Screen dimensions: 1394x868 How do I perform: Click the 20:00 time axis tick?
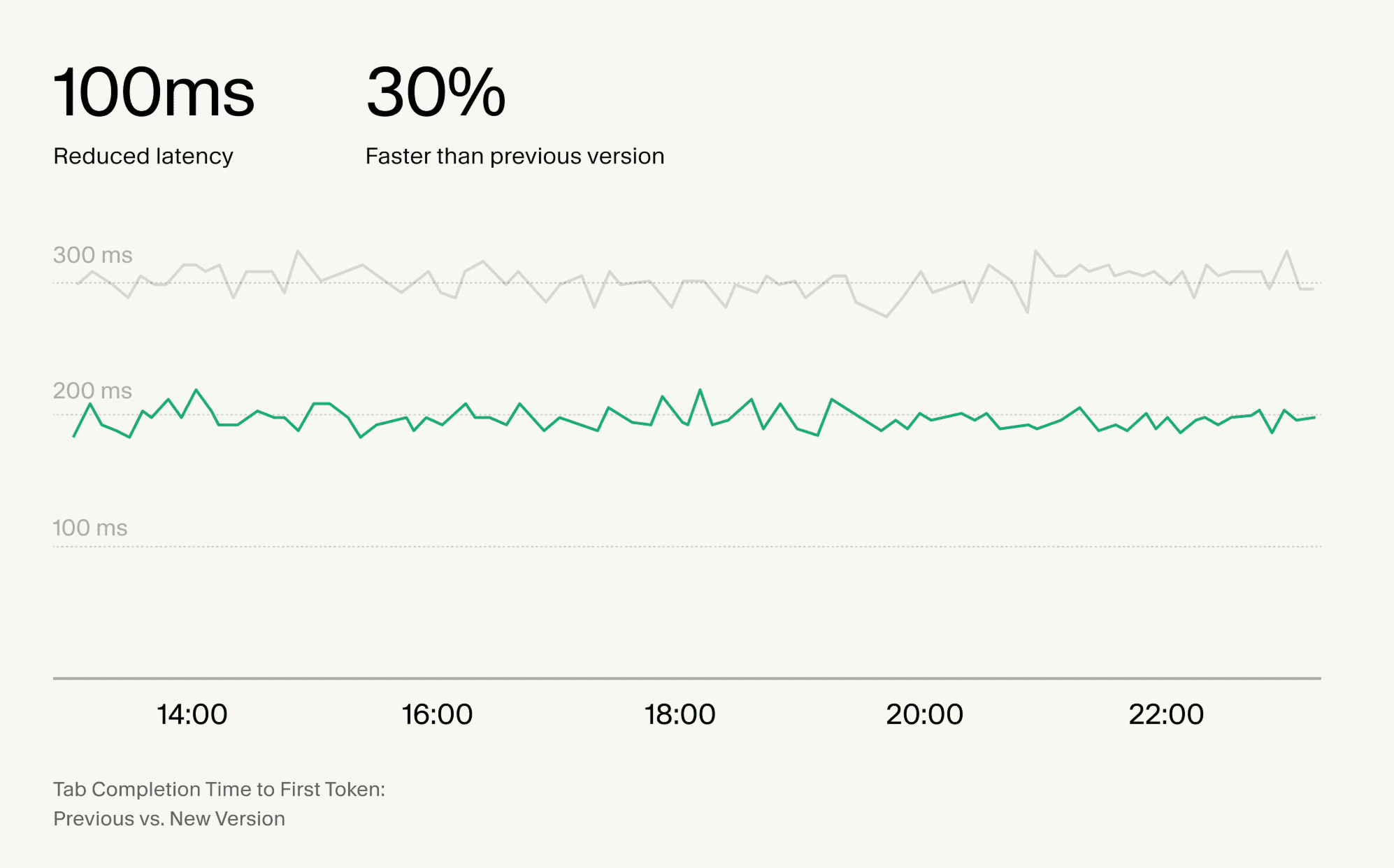point(924,714)
